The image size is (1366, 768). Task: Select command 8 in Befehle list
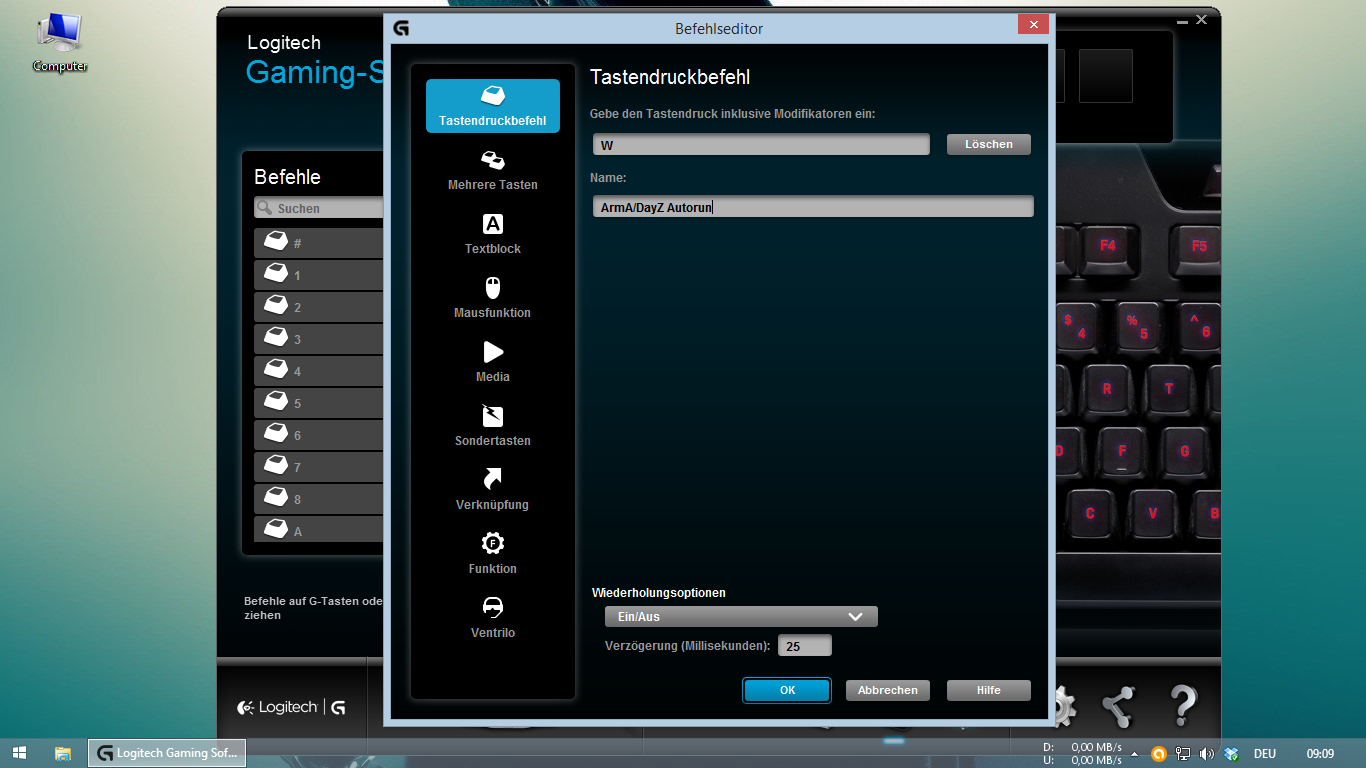(319, 499)
